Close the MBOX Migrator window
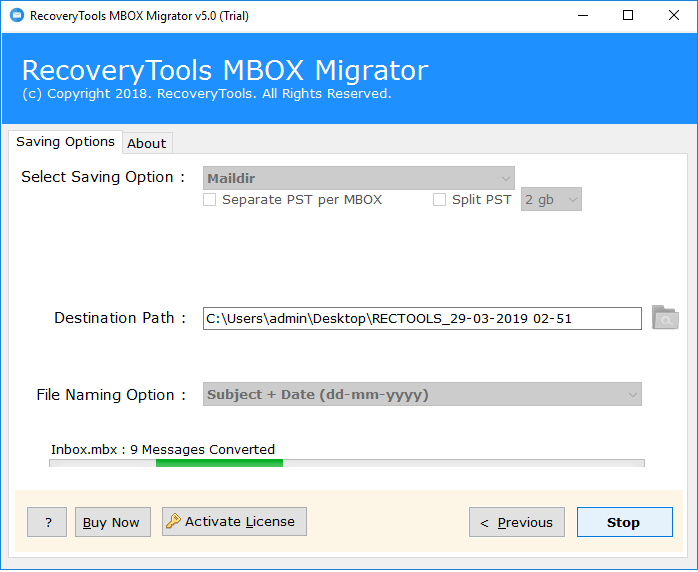This screenshot has width=698, height=572. click(674, 16)
